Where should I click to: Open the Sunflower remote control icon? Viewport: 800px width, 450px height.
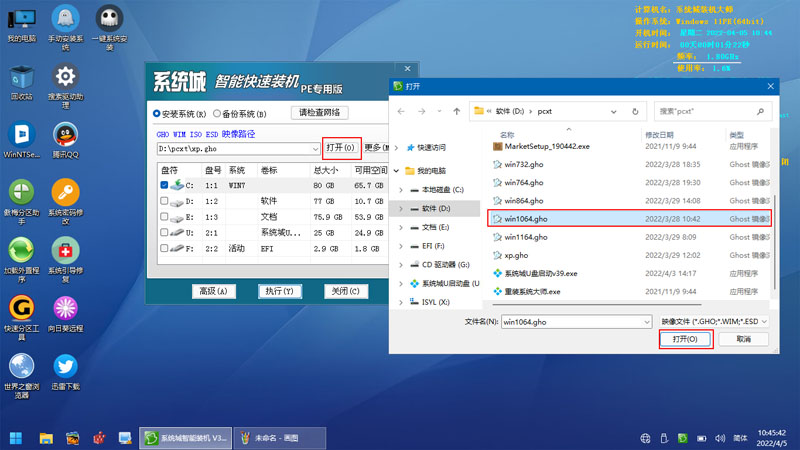(x=65, y=314)
